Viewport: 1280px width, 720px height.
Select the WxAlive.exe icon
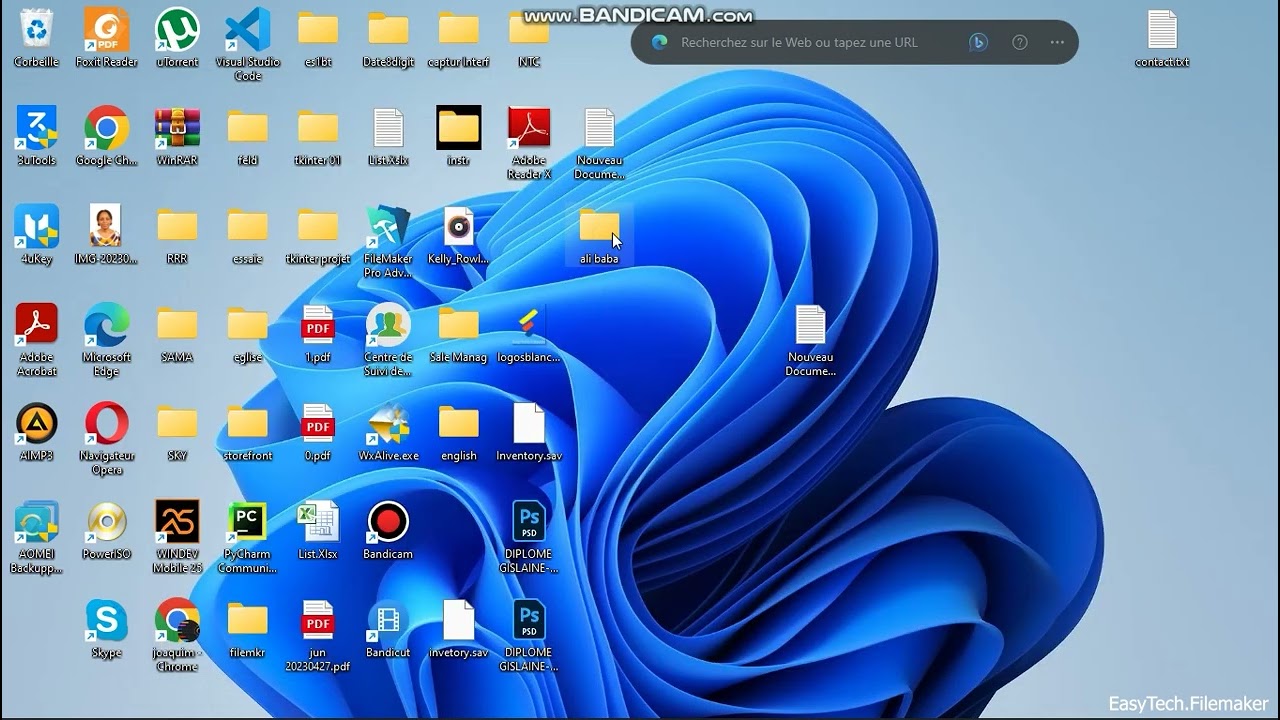(388, 423)
